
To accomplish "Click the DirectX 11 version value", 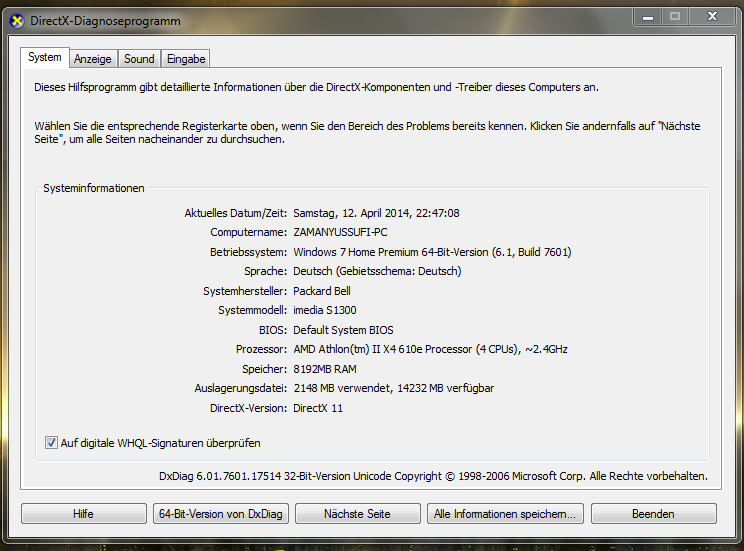I will pos(318,408).
